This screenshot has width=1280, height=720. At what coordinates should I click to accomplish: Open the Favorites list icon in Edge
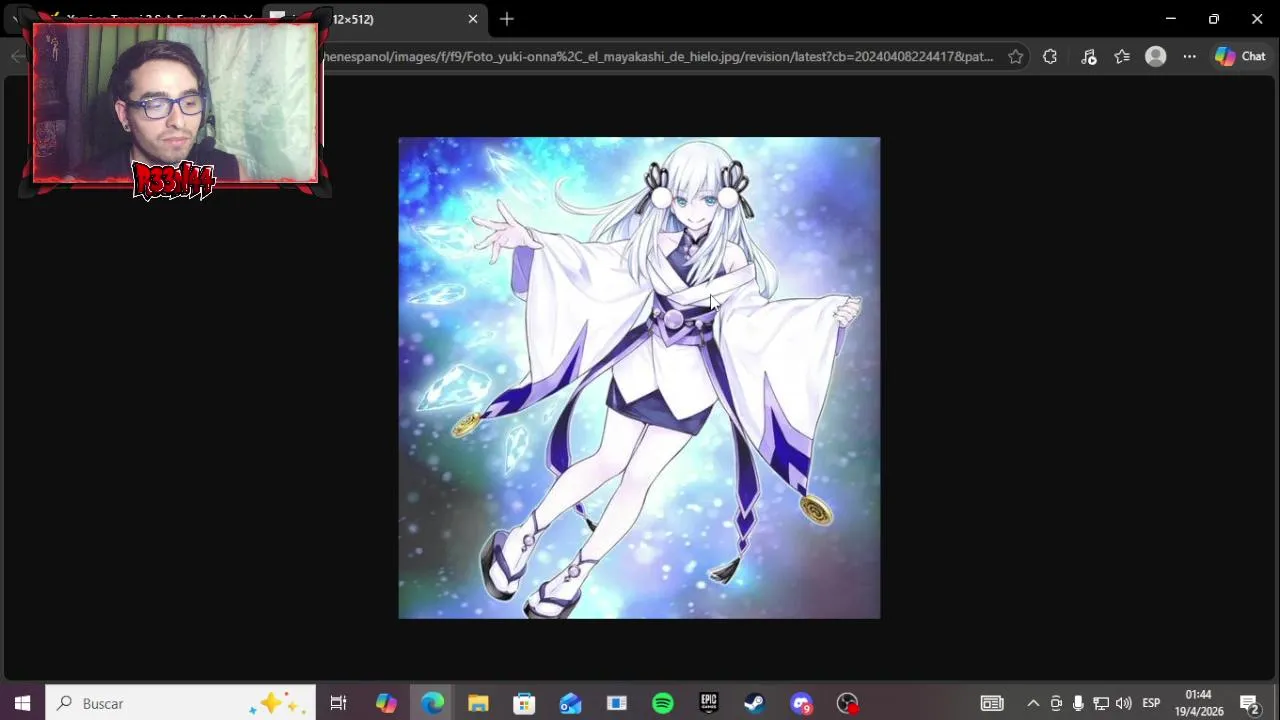pos(1122,57)
